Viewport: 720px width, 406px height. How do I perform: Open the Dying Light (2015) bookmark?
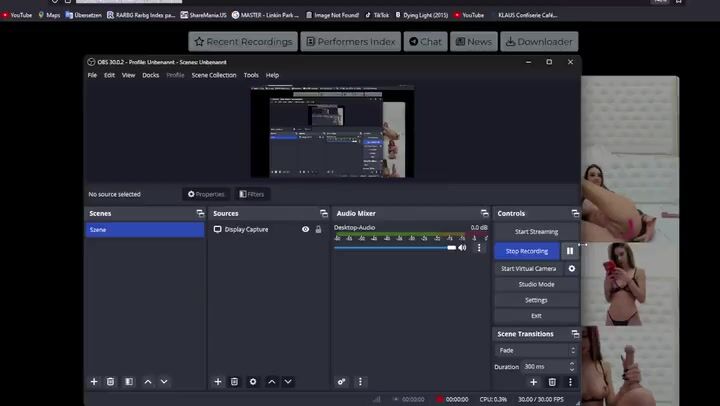[x=422, y=15]
